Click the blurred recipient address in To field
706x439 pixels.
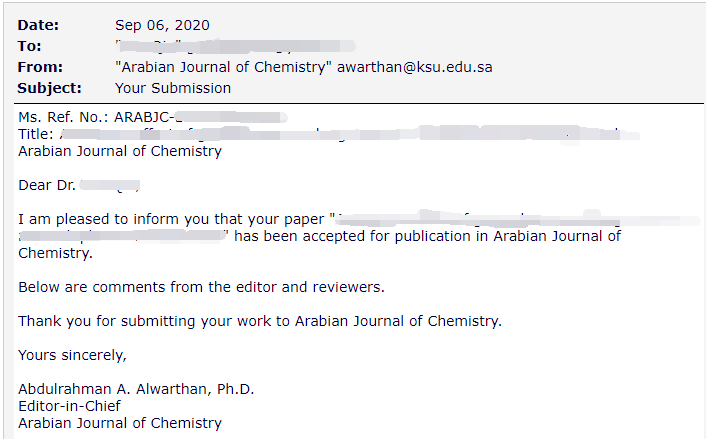(235, 46)
